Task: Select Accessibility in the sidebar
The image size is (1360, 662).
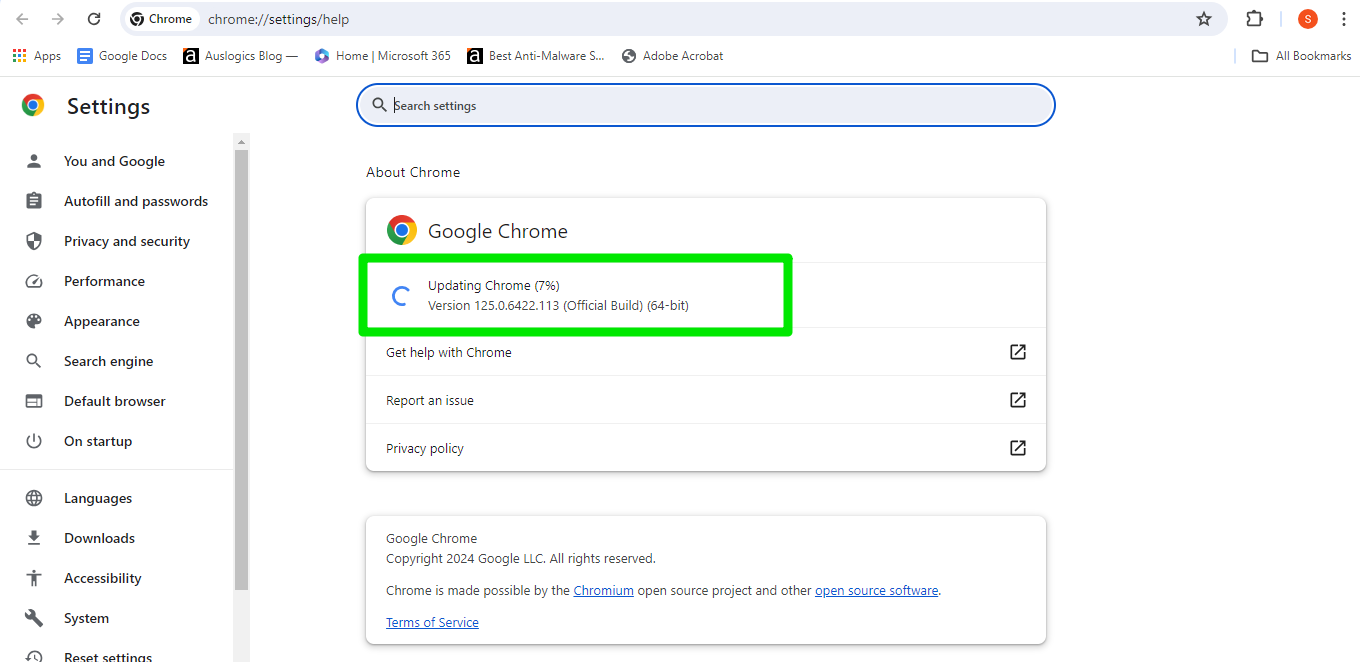Action: pyautogui.click(x=103, y=578)
